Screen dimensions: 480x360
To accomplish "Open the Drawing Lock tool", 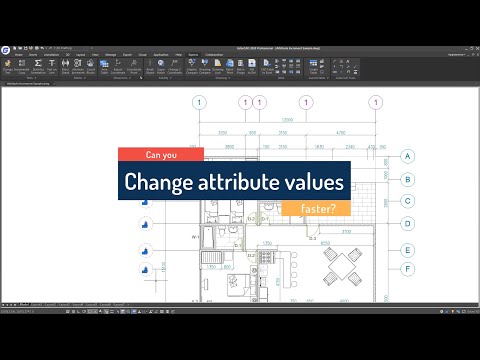I will click(x=218, y=67).
